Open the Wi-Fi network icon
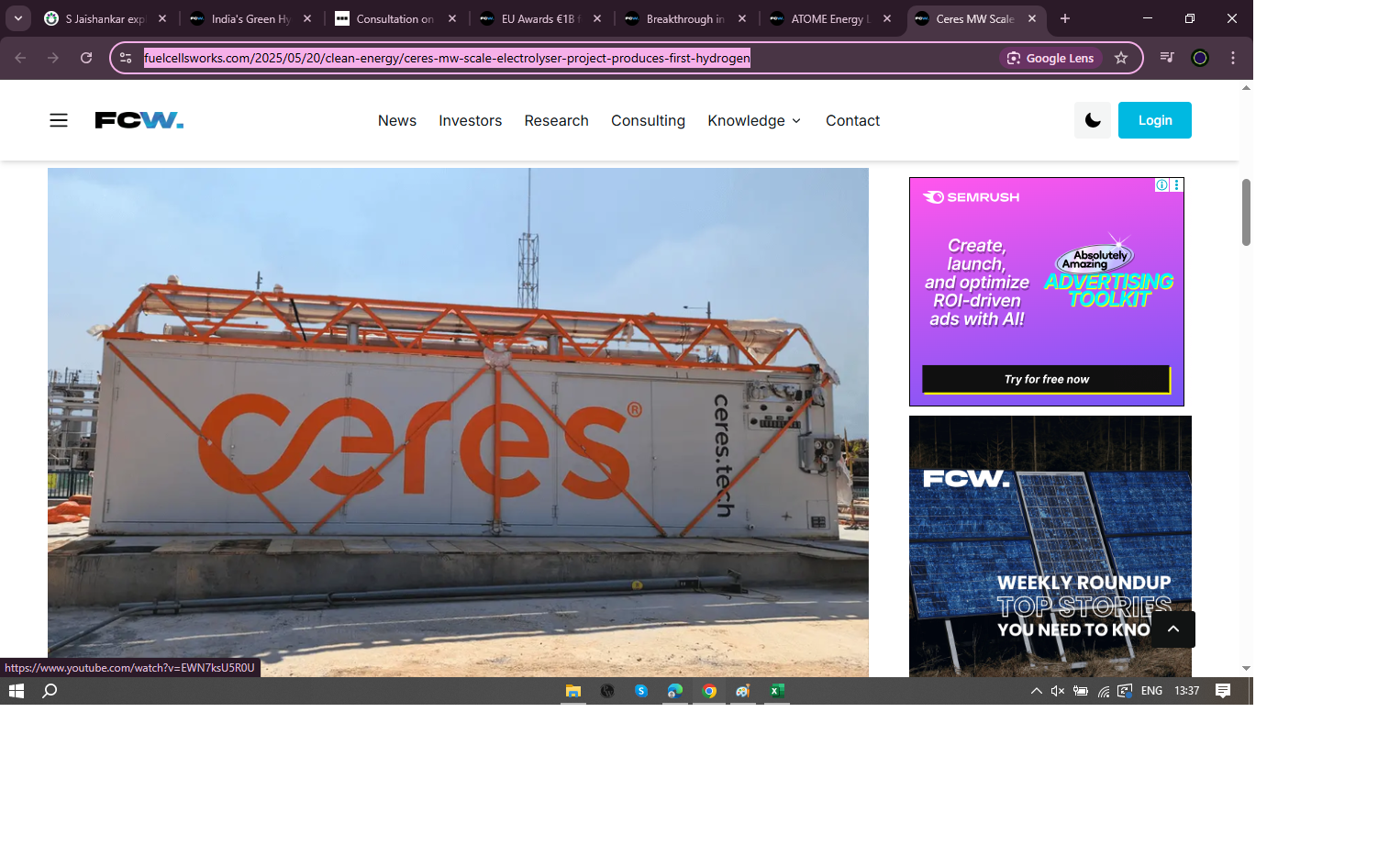This screenshot has height=868, width=1378. point(1103,691)
